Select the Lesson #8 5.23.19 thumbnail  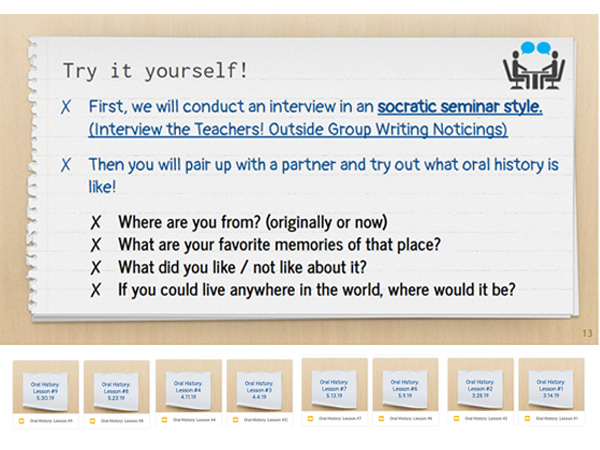(116, 386)
